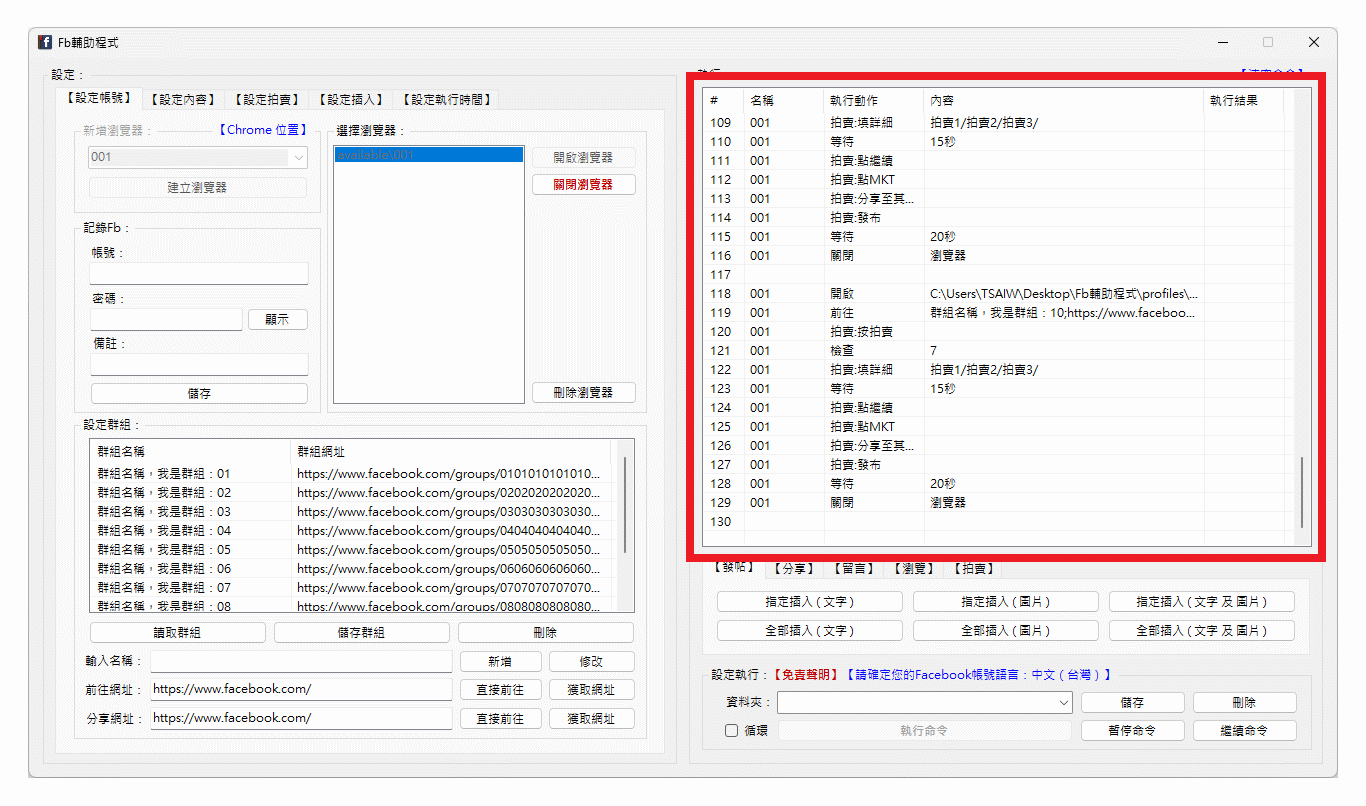1366x806 pixels.
Task: Click 全部插入 ( 文字 及 圖片 ) button
Action: (1202, 630)
